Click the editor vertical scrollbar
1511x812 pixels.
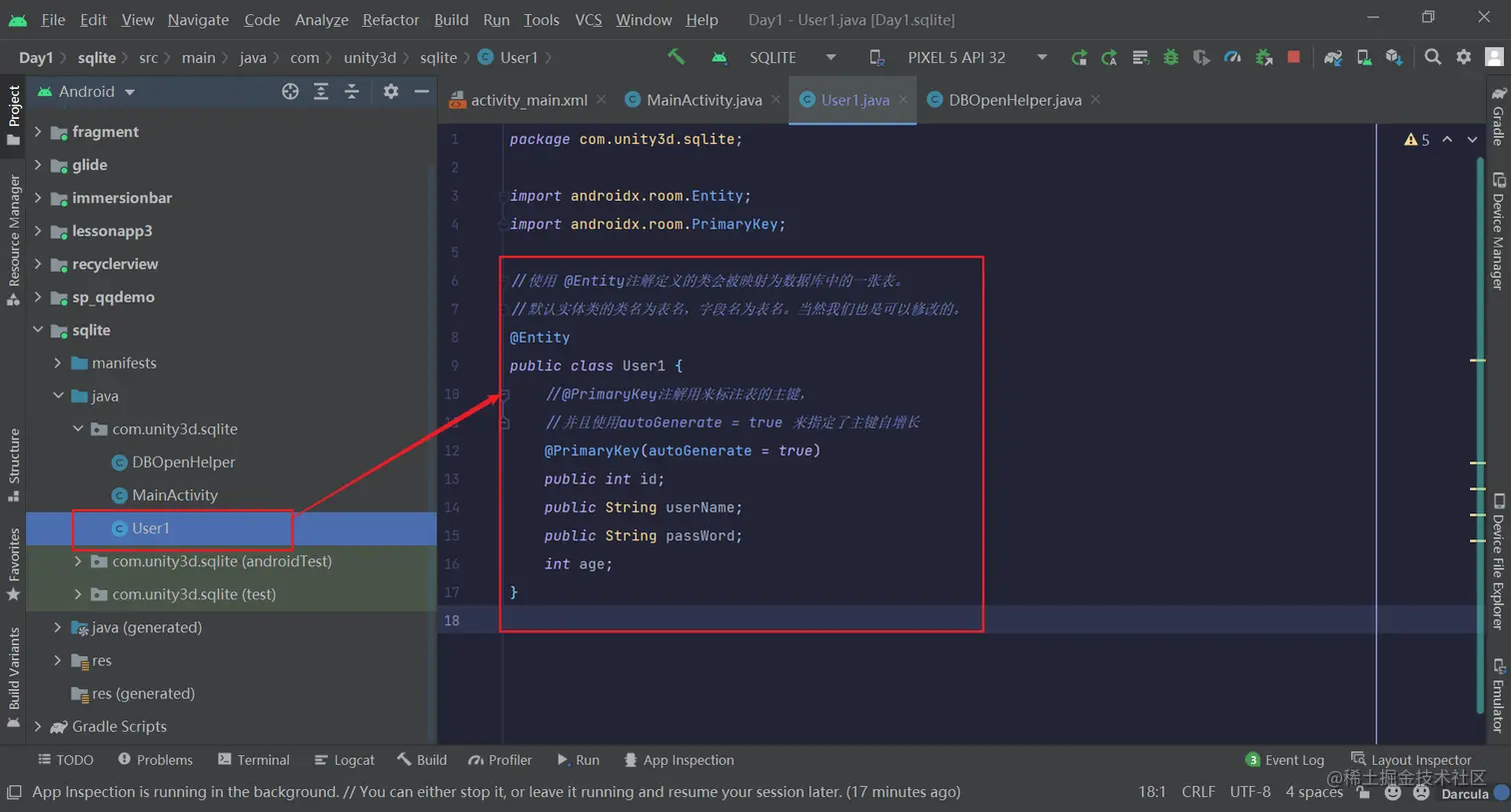(x=1480, y=434)
